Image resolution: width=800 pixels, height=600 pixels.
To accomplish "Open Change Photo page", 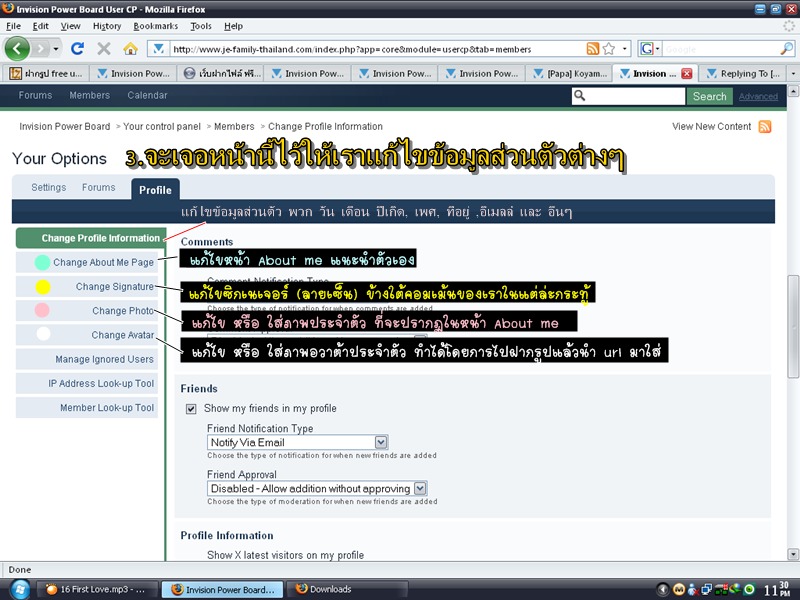I will 87,311.
